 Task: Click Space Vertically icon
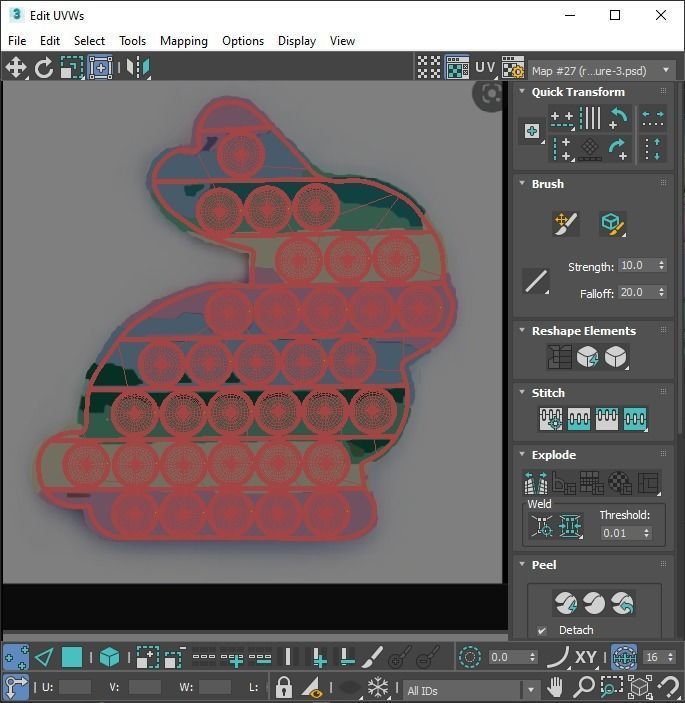[653, 149]
